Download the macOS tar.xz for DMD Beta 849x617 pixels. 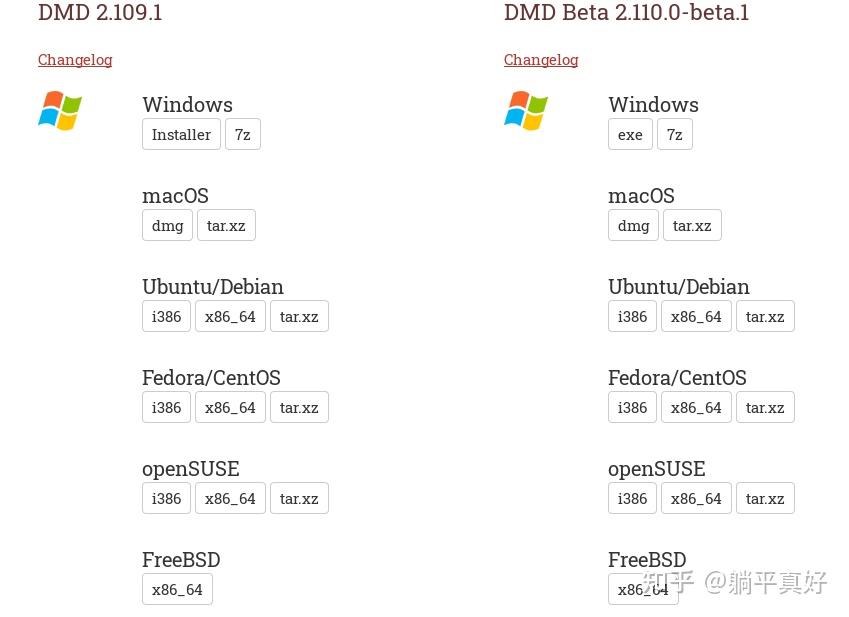point(692,225)
